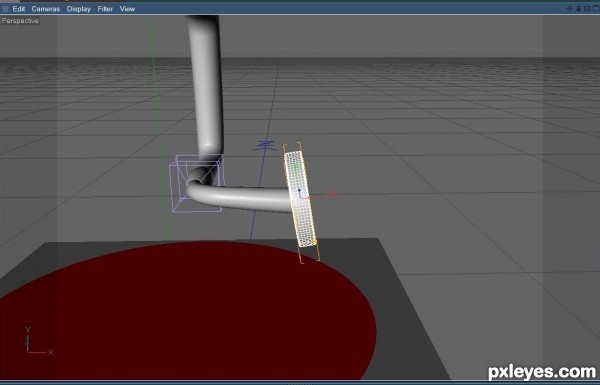Click the Perspective viewport label
This screenshot has width=600, height=385.
[x=20, y=21]
